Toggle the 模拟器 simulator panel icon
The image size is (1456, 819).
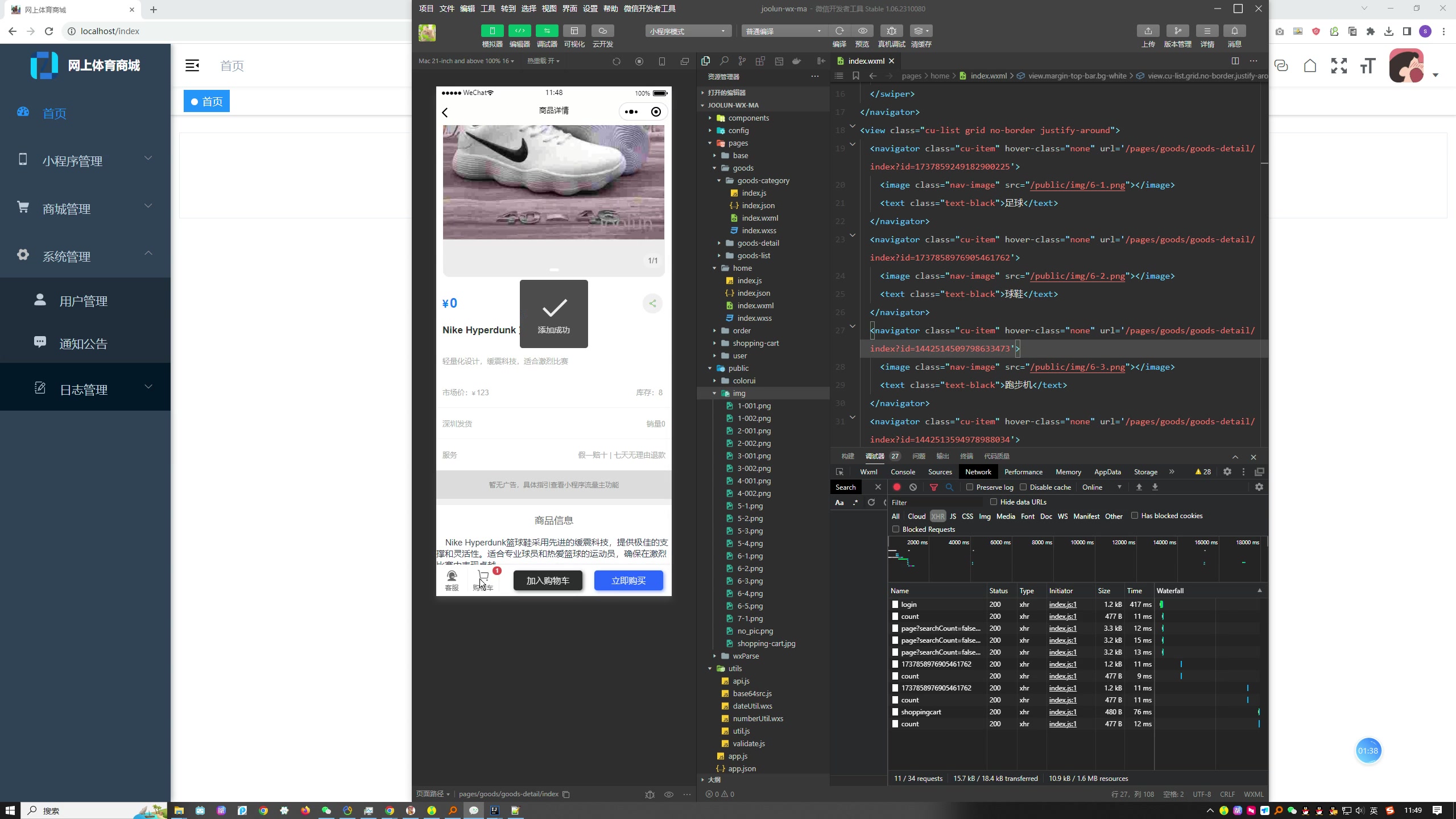pos(492,31)
